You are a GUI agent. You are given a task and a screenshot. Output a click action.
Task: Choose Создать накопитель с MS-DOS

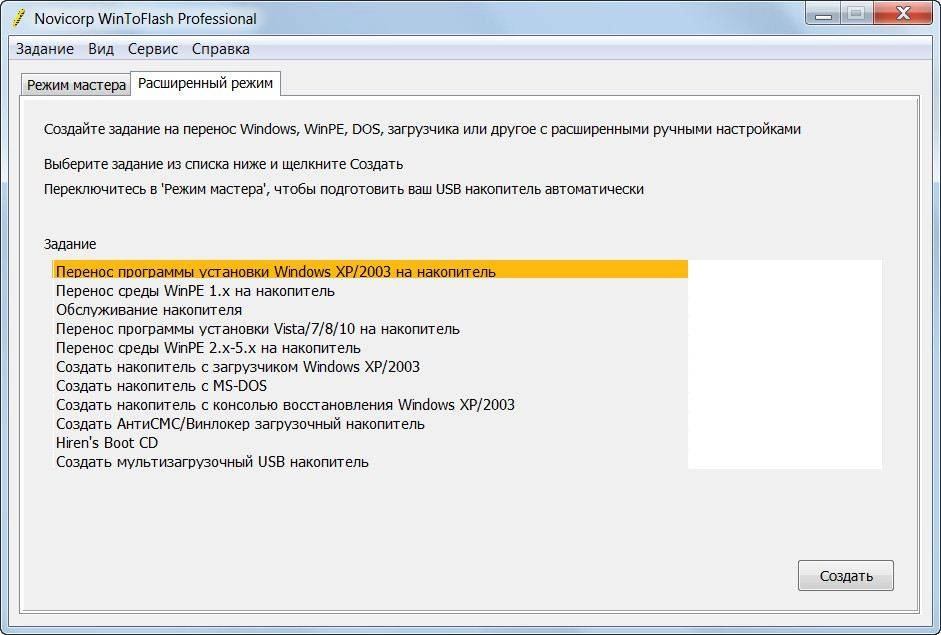(x=370, y=386)
